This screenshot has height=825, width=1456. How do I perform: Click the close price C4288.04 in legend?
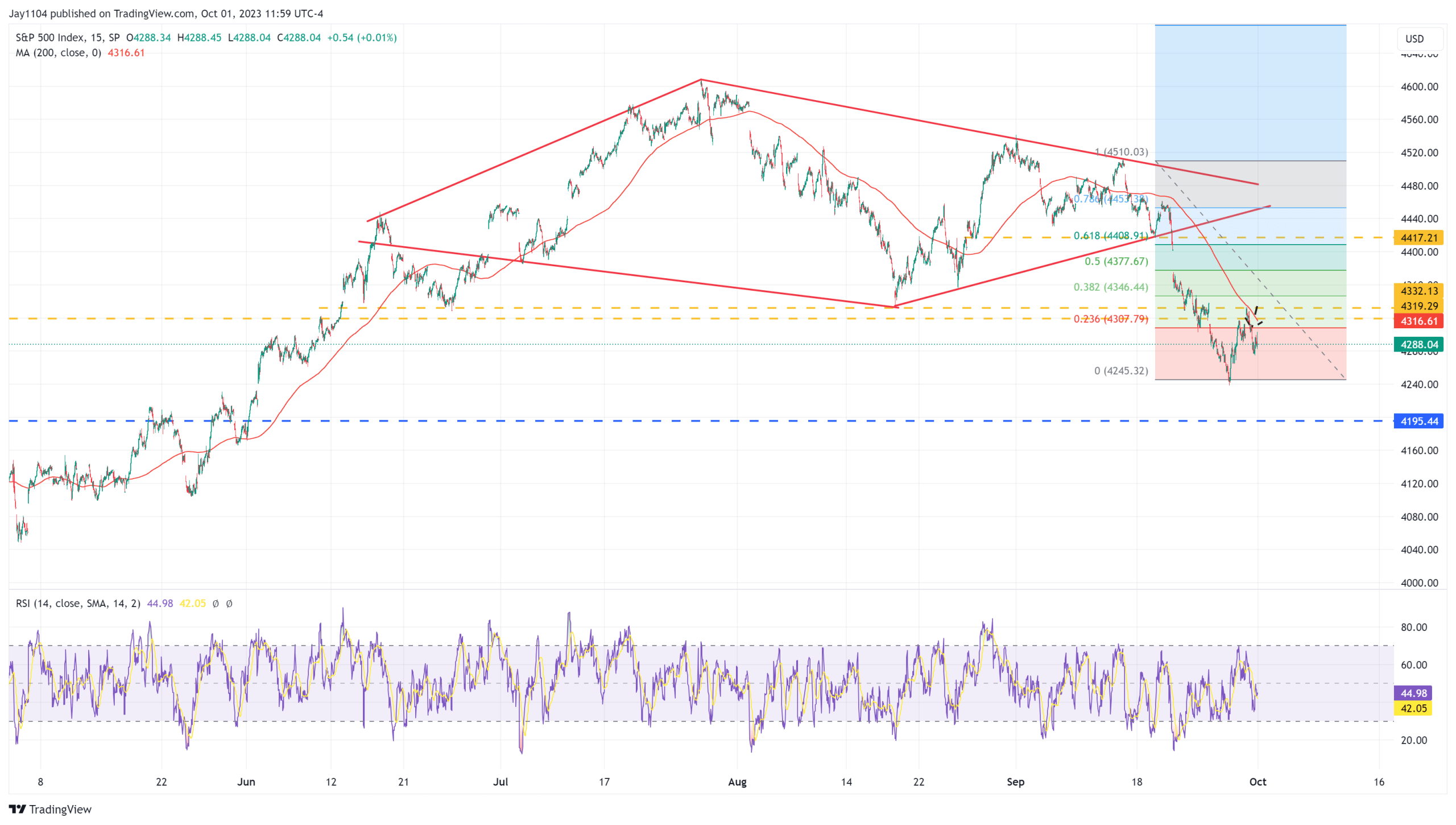(x=299, y=38)
